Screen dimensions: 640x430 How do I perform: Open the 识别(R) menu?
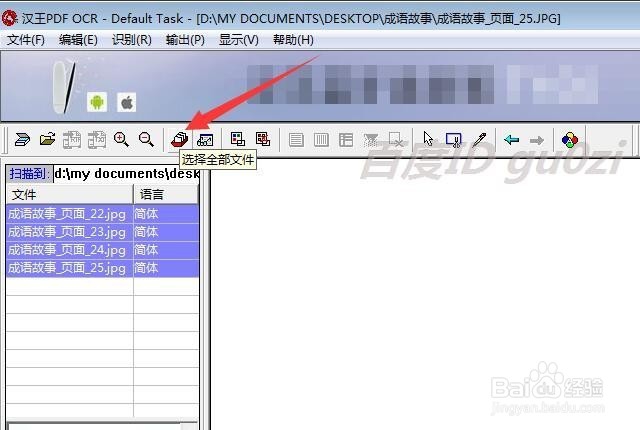click(132, 40)
